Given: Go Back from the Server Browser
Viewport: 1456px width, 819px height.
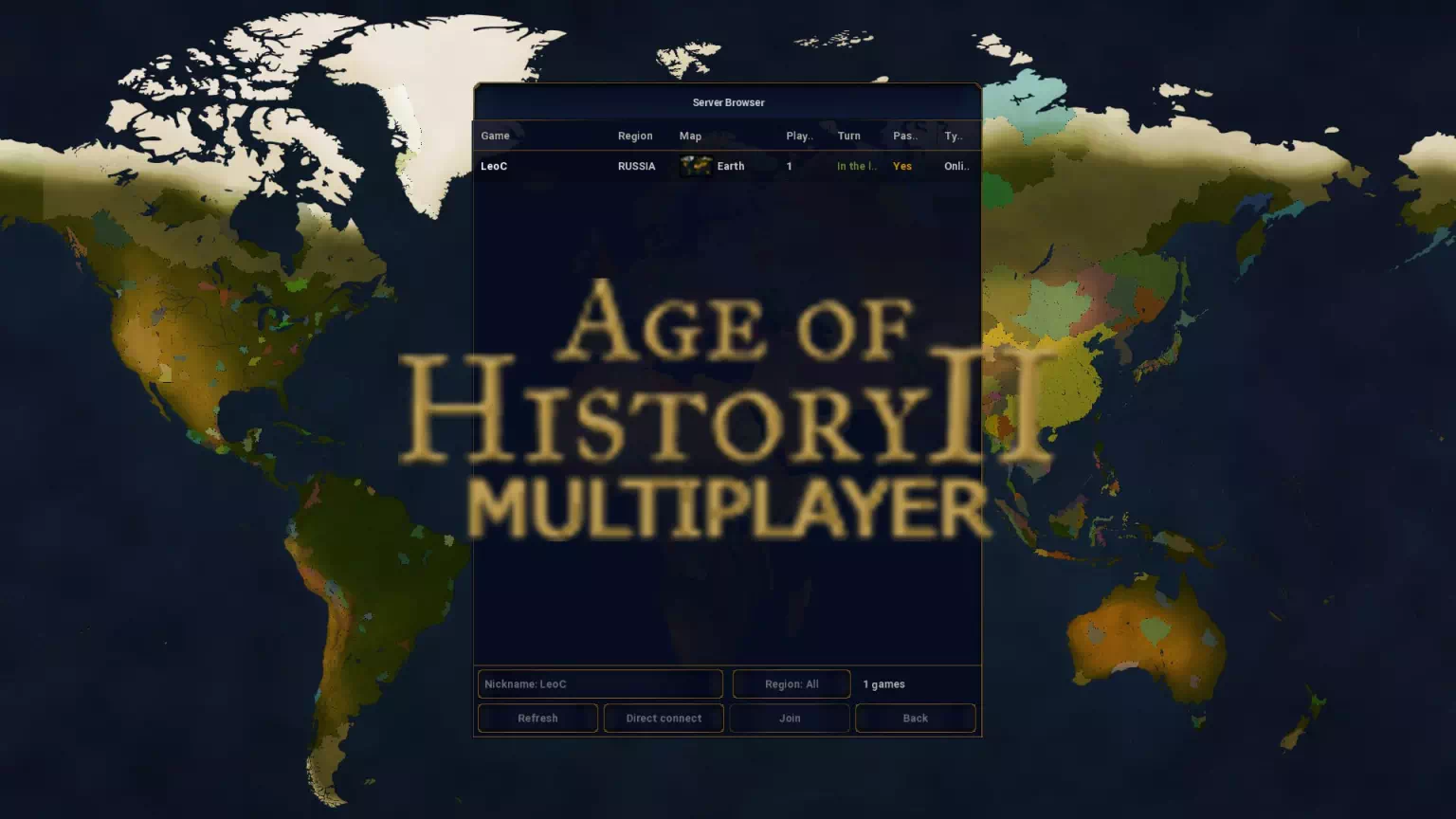Looking at the screenshot, I should coord(916,719).
